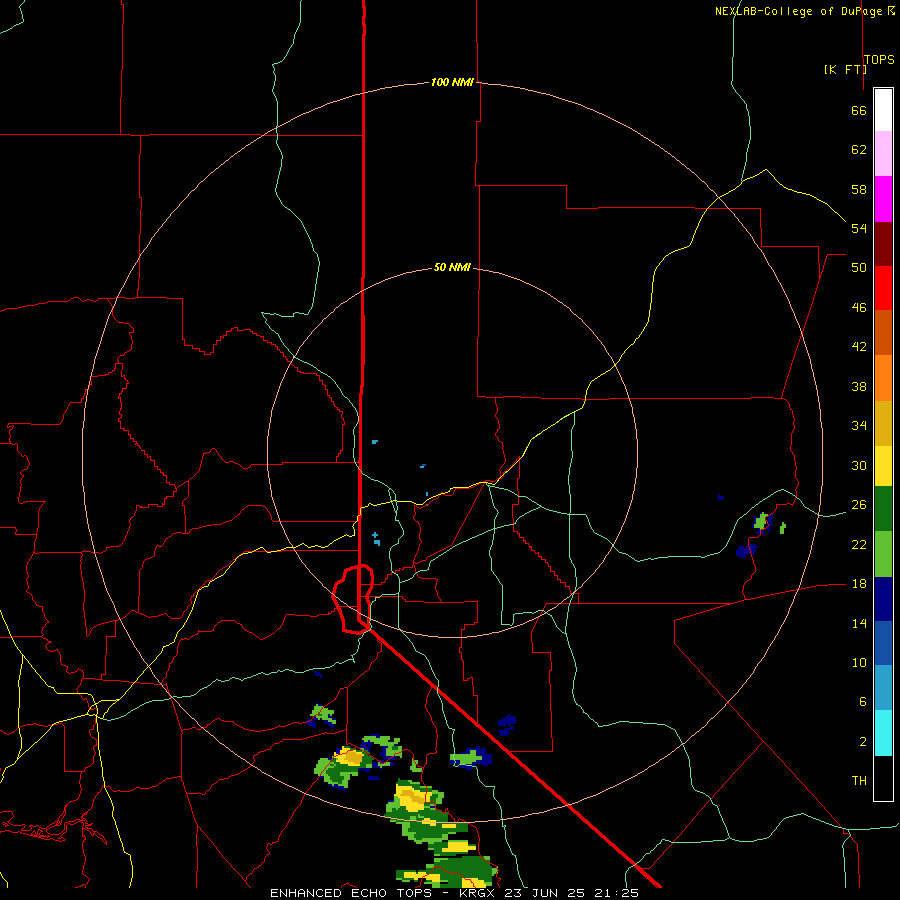
Task: Click legend value "46"
Action: 859,308
